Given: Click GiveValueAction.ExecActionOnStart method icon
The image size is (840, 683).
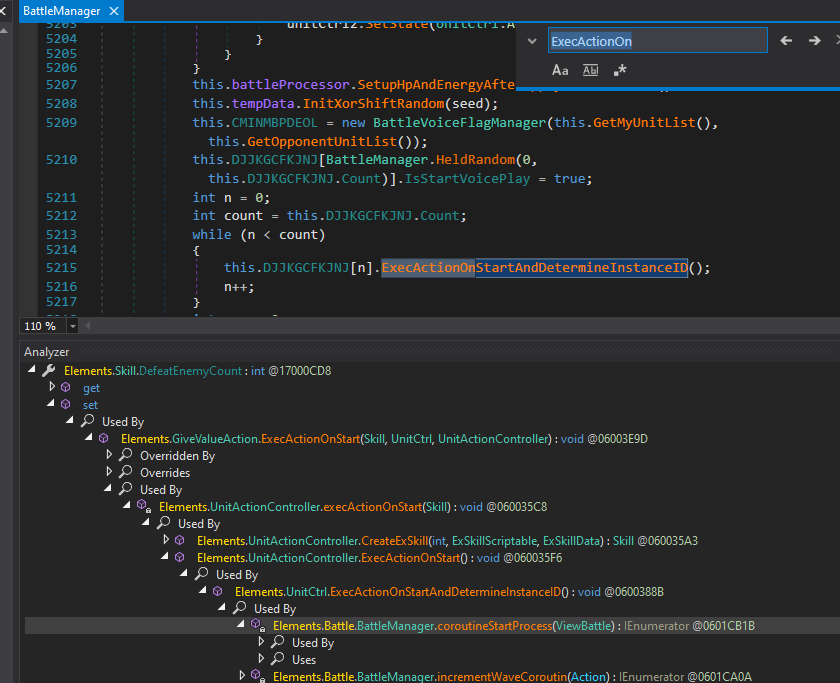Looking at the screenshot, I should coord(104,439).
